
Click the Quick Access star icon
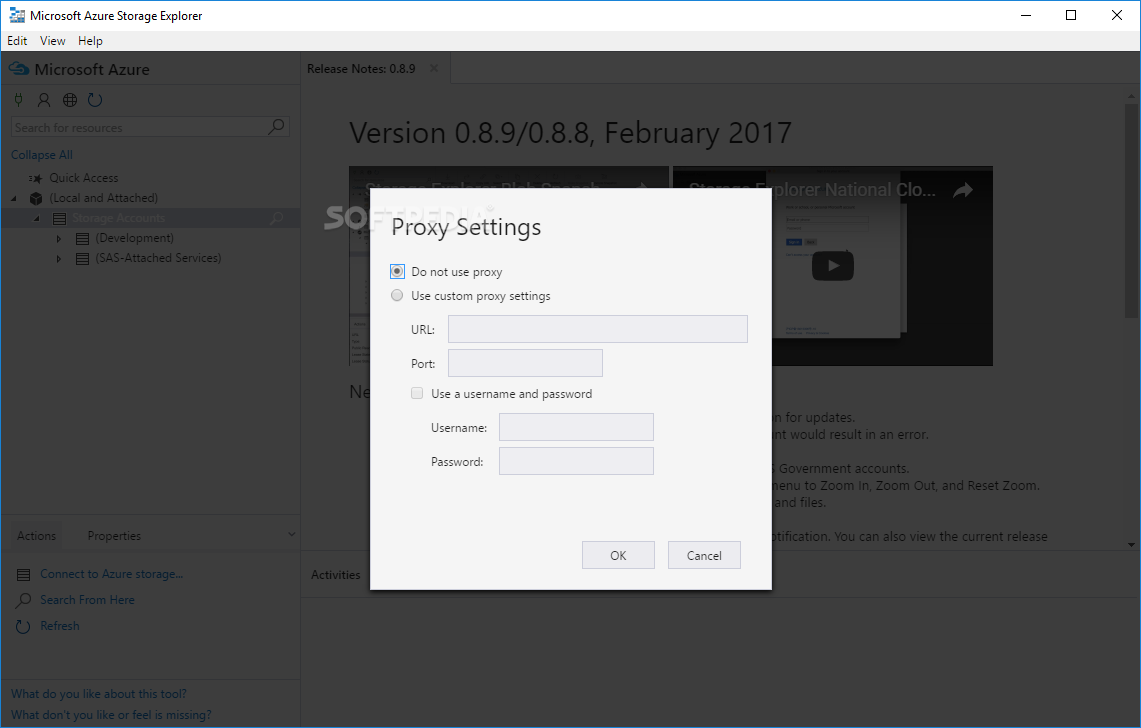[x=36, y=178]
